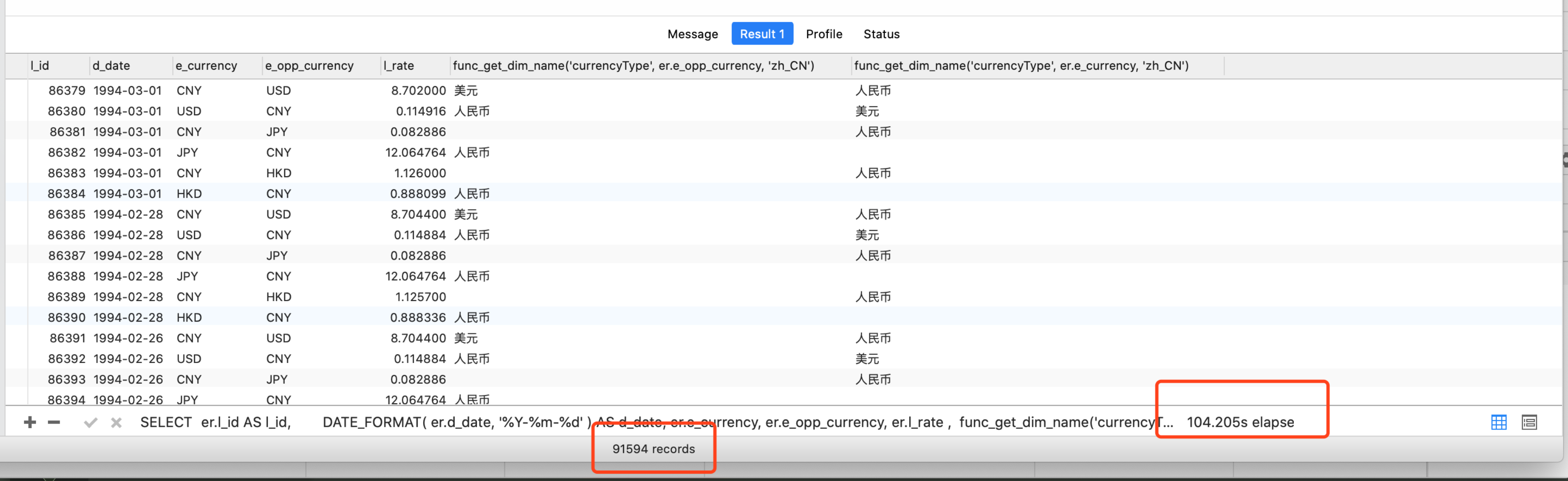
Task: Switch to form view icon
Action: 1529,422
